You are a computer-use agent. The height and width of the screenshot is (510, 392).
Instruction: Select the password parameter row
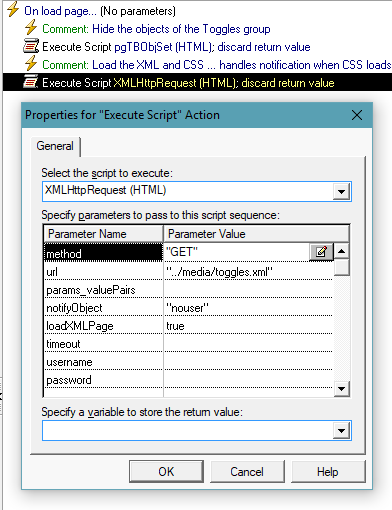pos(188,380)
